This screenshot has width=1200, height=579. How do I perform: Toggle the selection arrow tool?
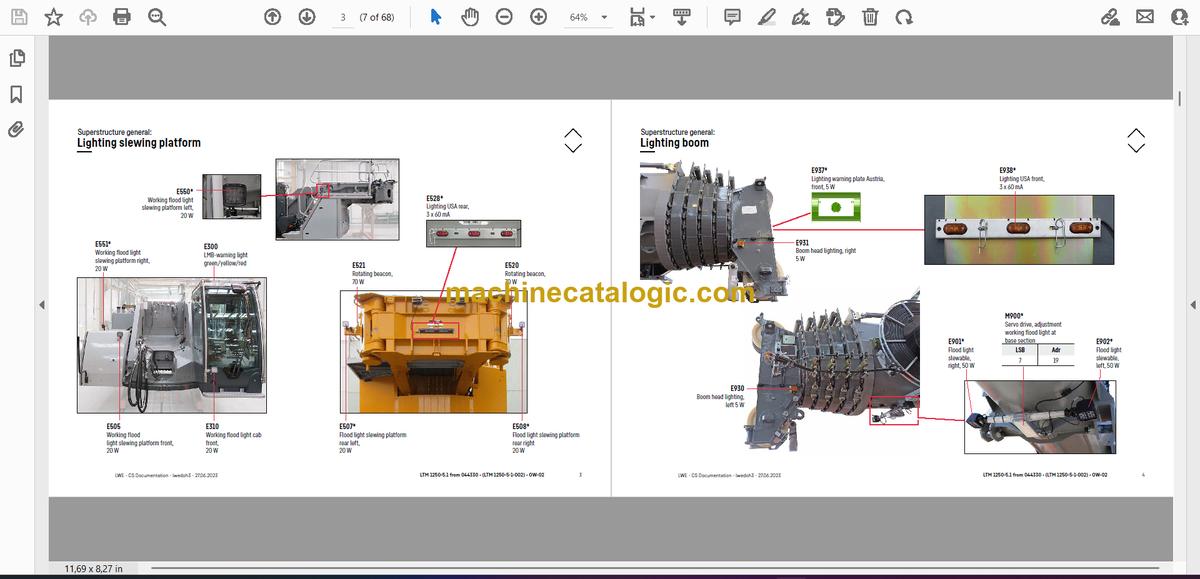click(436, 17)
